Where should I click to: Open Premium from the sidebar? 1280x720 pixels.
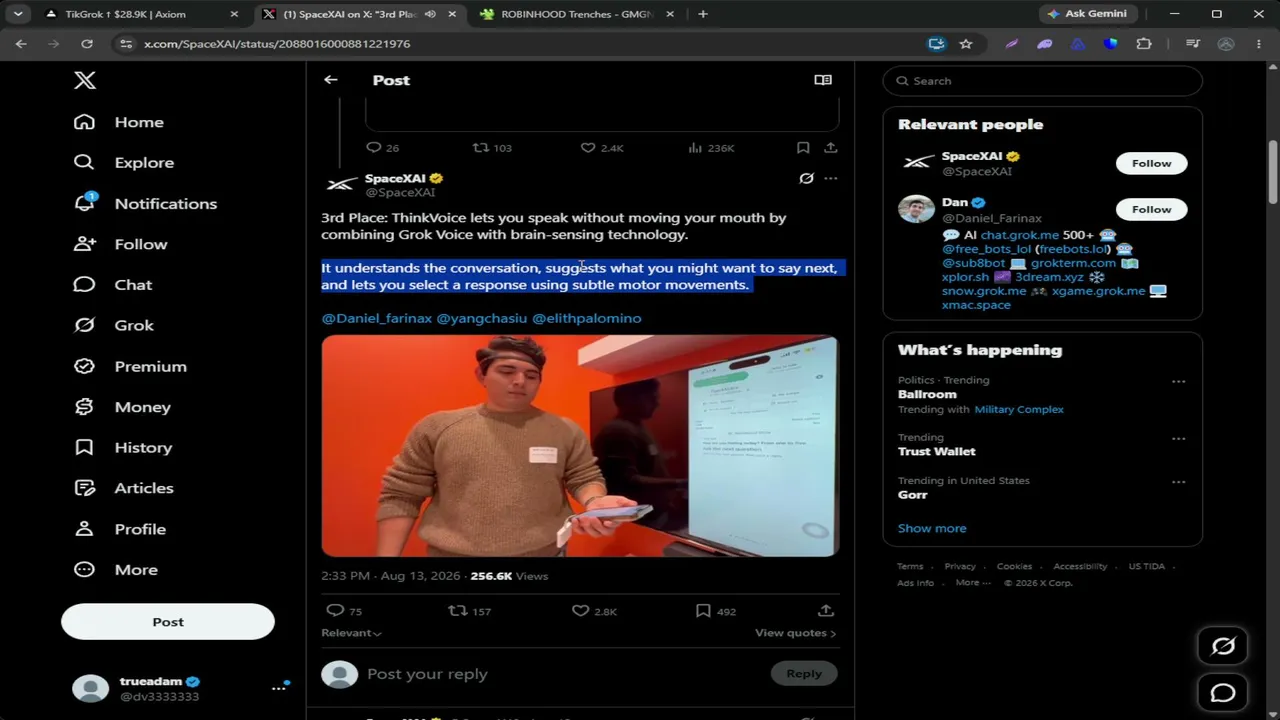tap(130, 366)
